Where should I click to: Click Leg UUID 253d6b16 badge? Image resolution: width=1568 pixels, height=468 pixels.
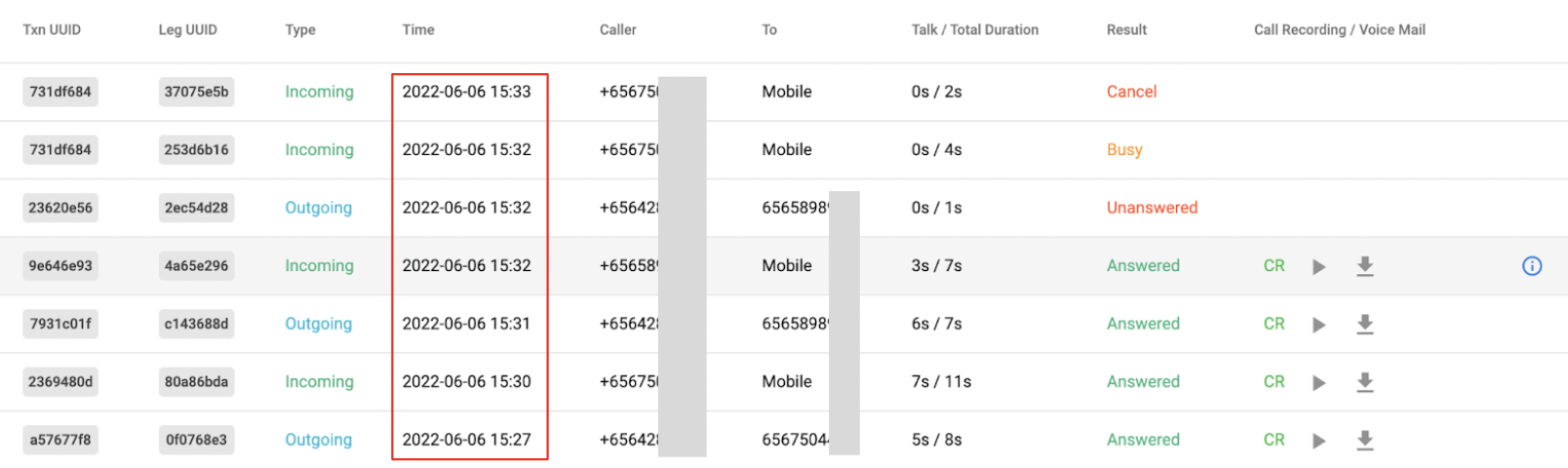tap(196, 150)
